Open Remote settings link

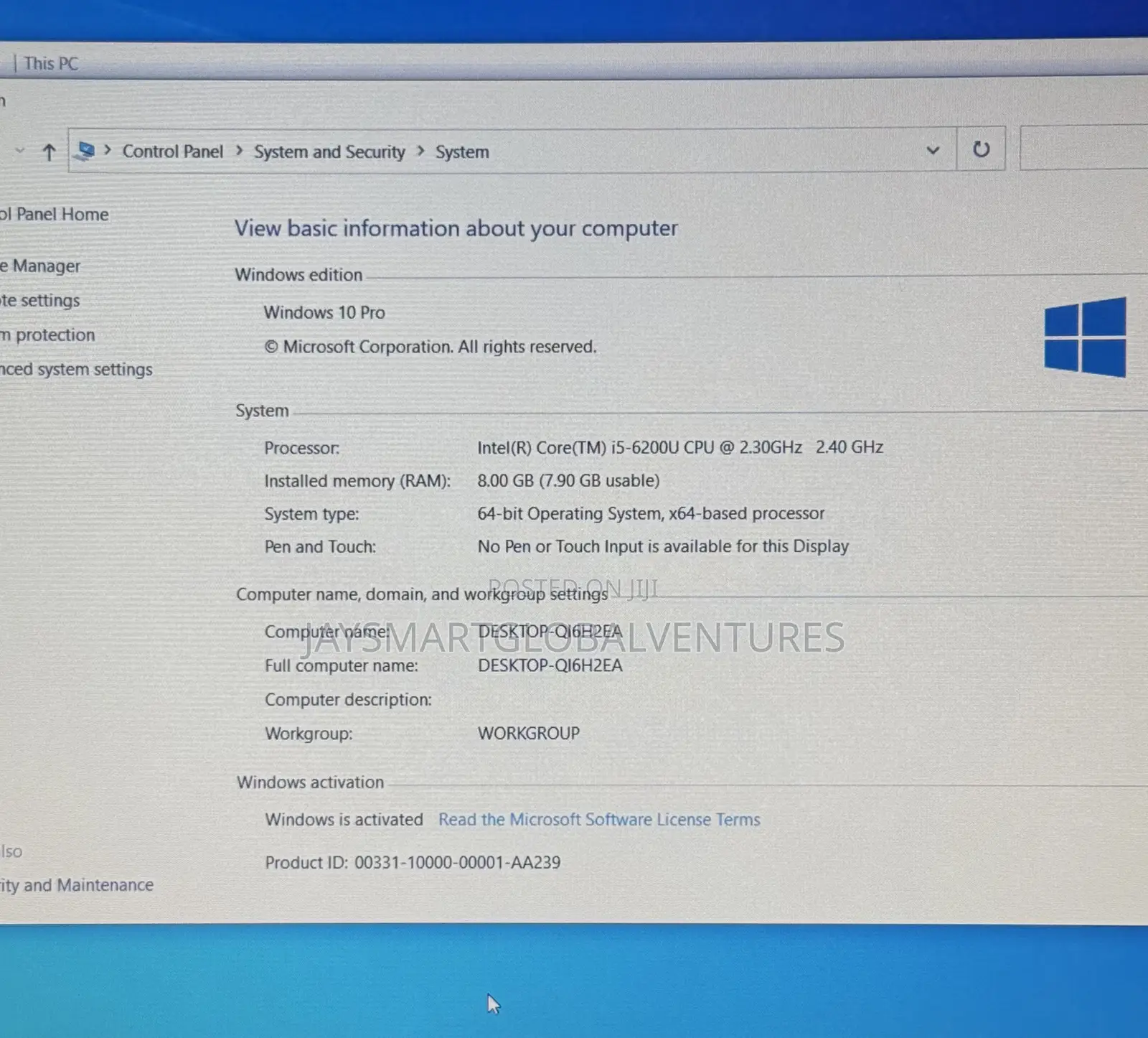[40, 301]
